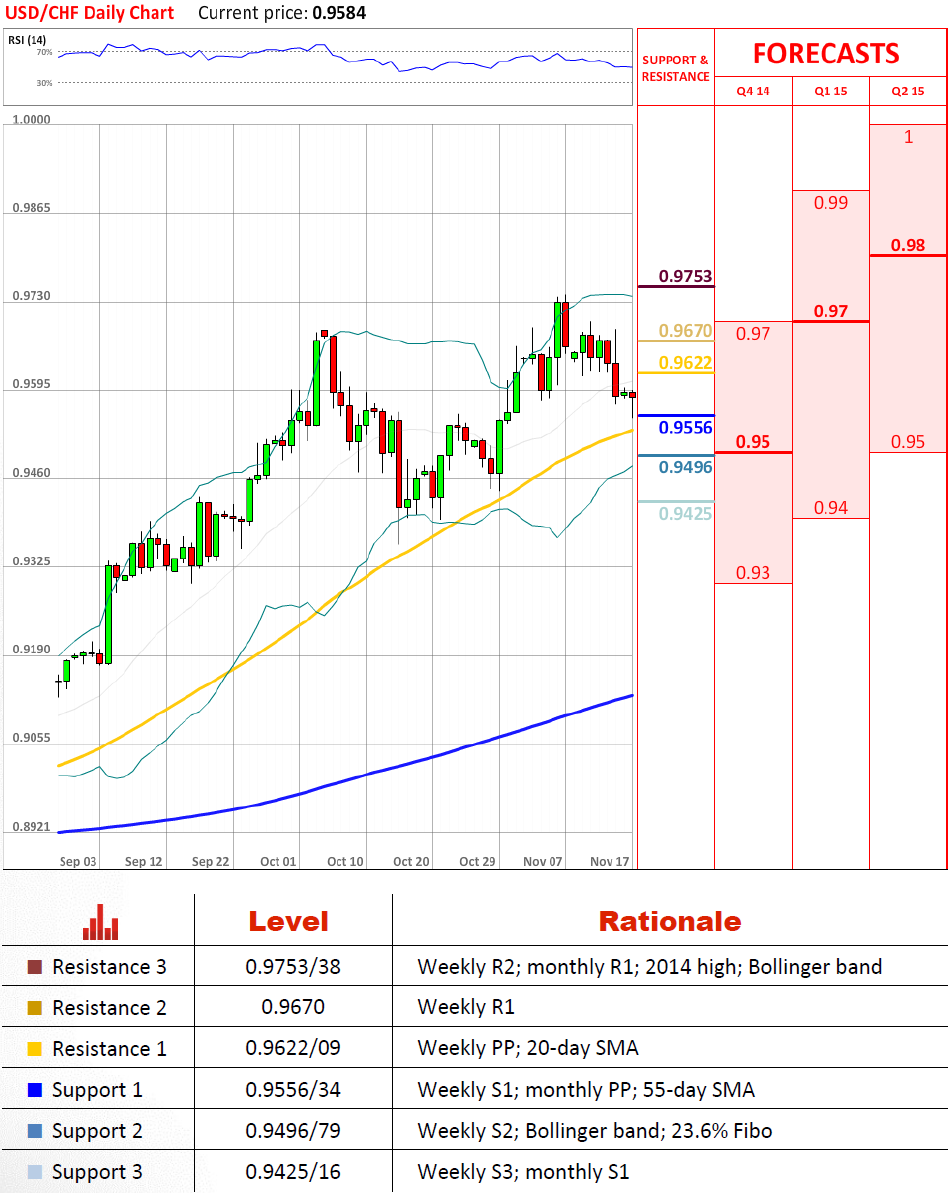This screenshot has height=1193, width=949.
Task: Select the Support 2 color swatch
Action: coord(34,1131)
